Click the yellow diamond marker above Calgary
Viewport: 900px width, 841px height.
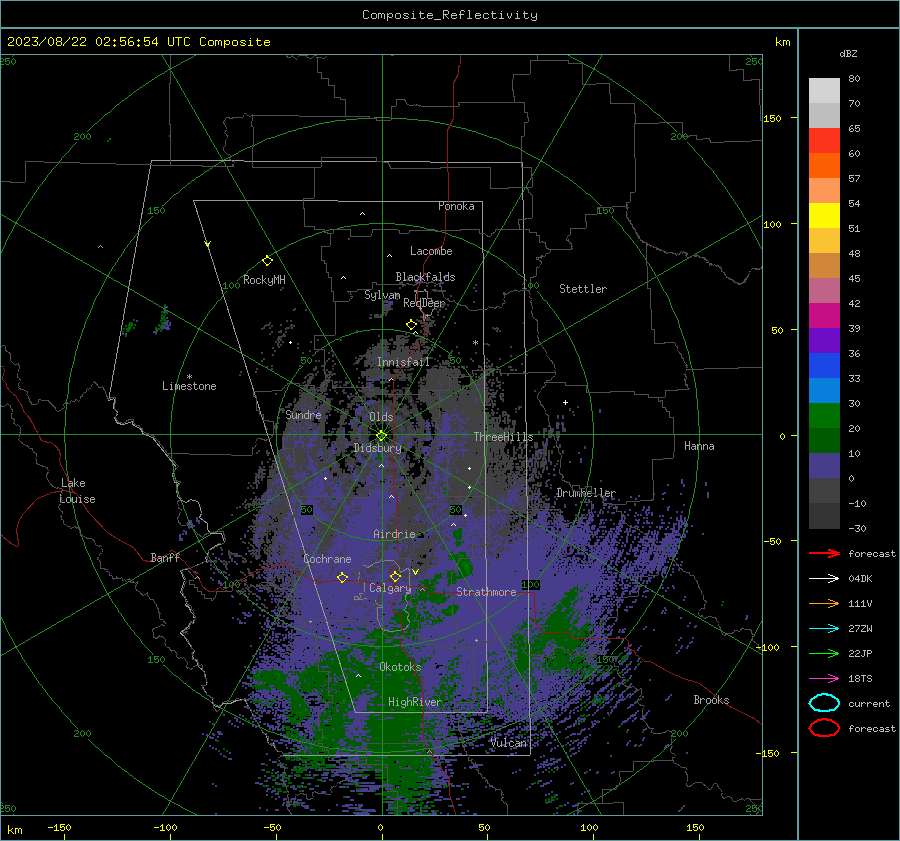395,576
